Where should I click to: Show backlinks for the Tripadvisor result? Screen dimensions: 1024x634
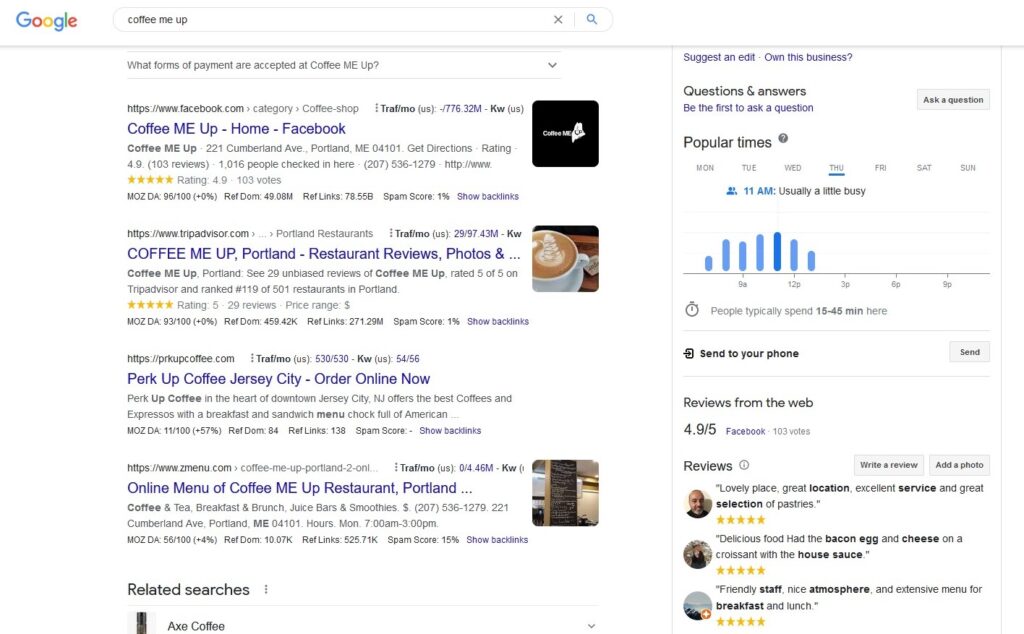tap(498, 321)
